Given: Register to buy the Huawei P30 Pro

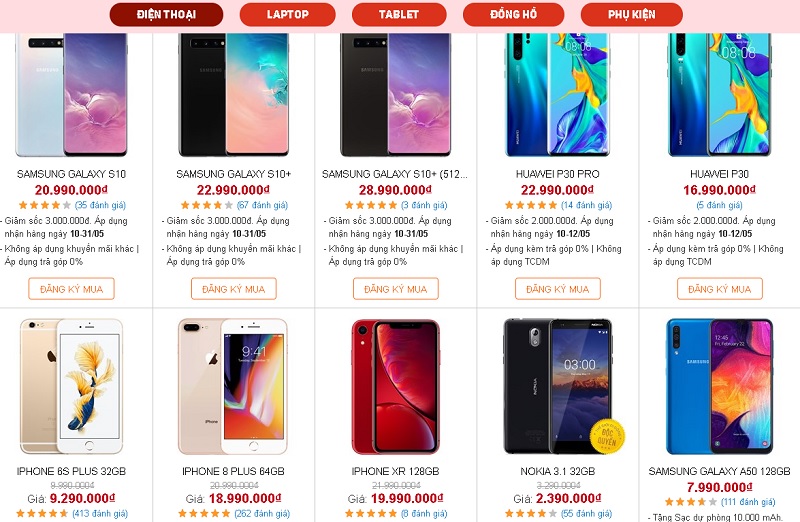Looking at the screenshot, I should 558,289.
